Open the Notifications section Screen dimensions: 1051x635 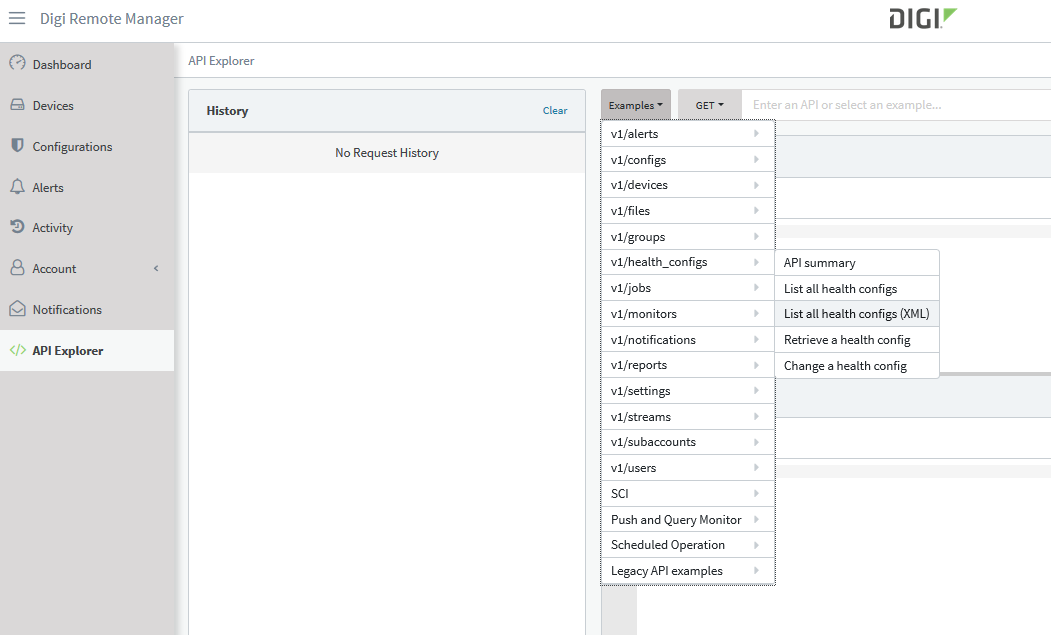coord(87,310)
